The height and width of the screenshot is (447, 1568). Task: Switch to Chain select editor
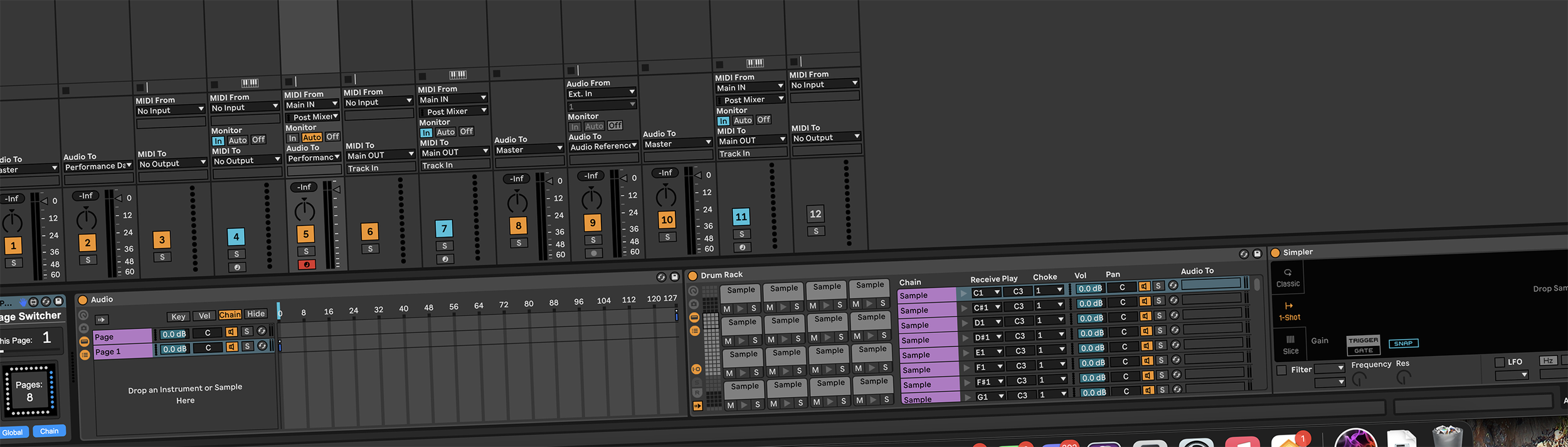coord(230,315)
